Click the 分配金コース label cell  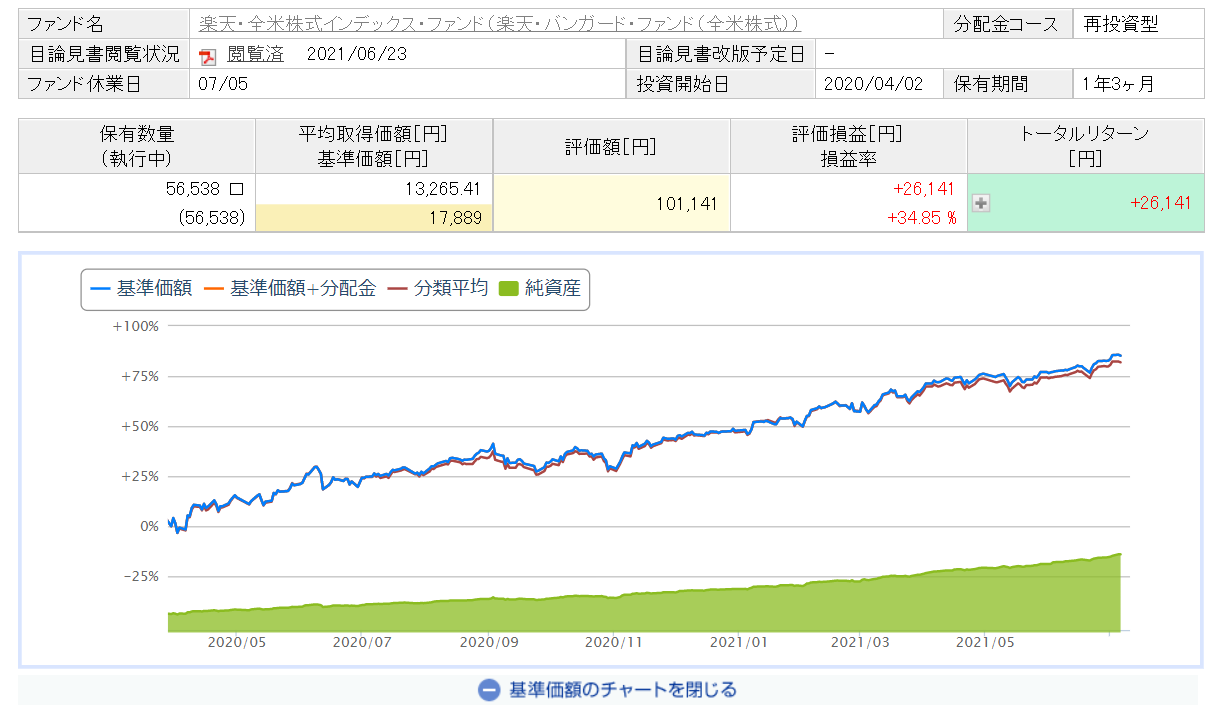point(1007,25)
